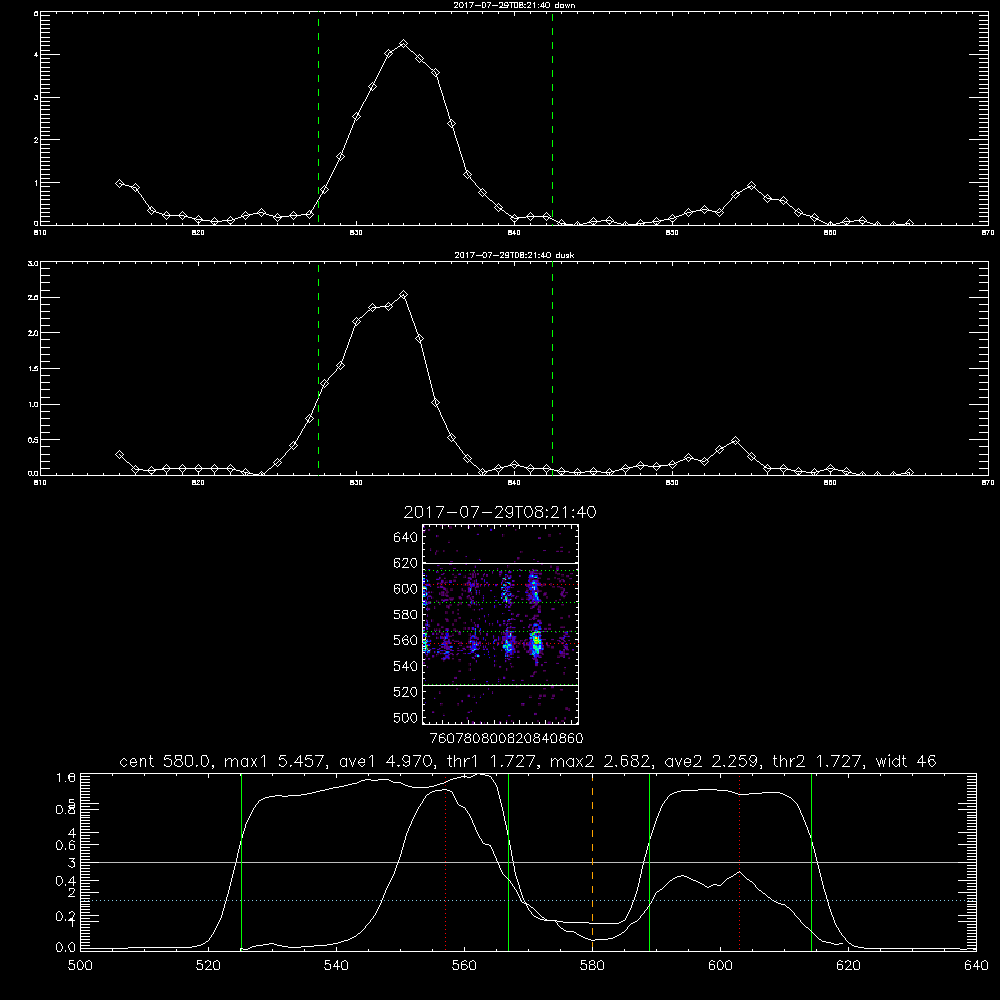The image size is (1000, 1000).
Task: Click the x-axis label "600" on the bottom plot
Action: tap(721, 966)
